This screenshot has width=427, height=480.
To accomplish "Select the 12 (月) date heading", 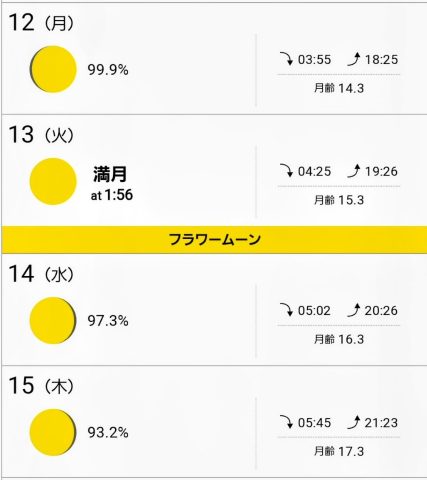I will pyautogui.click(x=41, y=23).
